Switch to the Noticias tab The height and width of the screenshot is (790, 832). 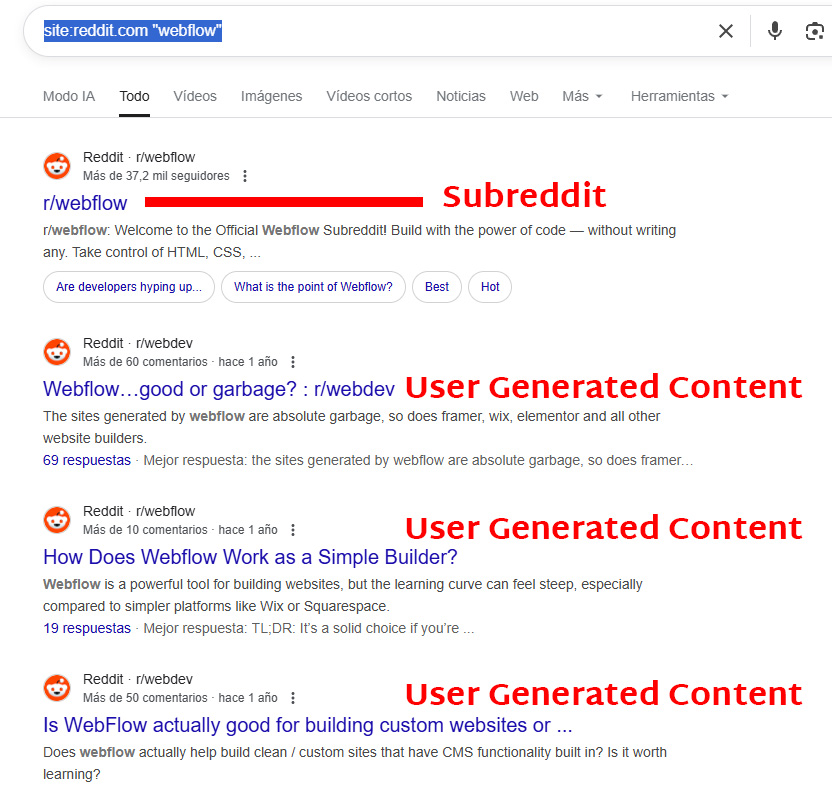pos(461,96)
